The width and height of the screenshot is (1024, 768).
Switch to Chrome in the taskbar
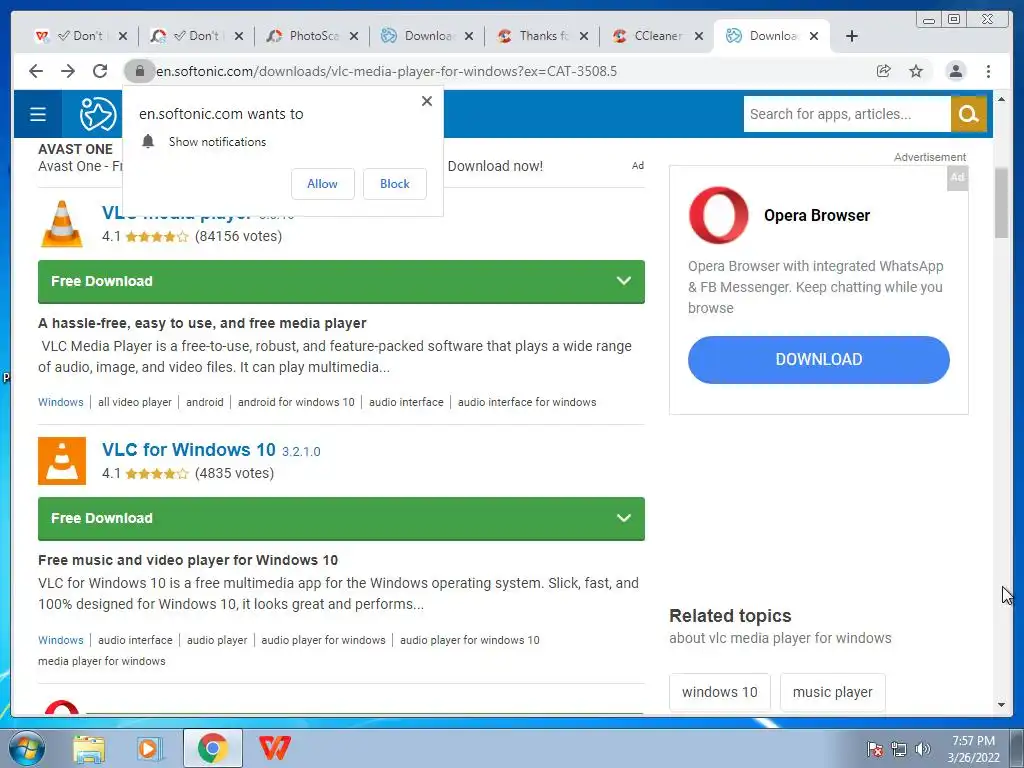213,748
